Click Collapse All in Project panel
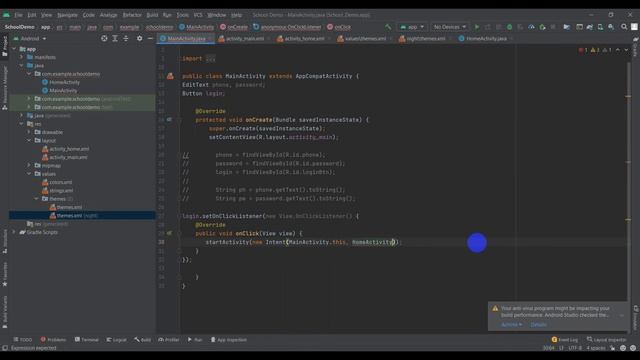Viewport: 640px width, 360px height. click(x=126, y=38)
